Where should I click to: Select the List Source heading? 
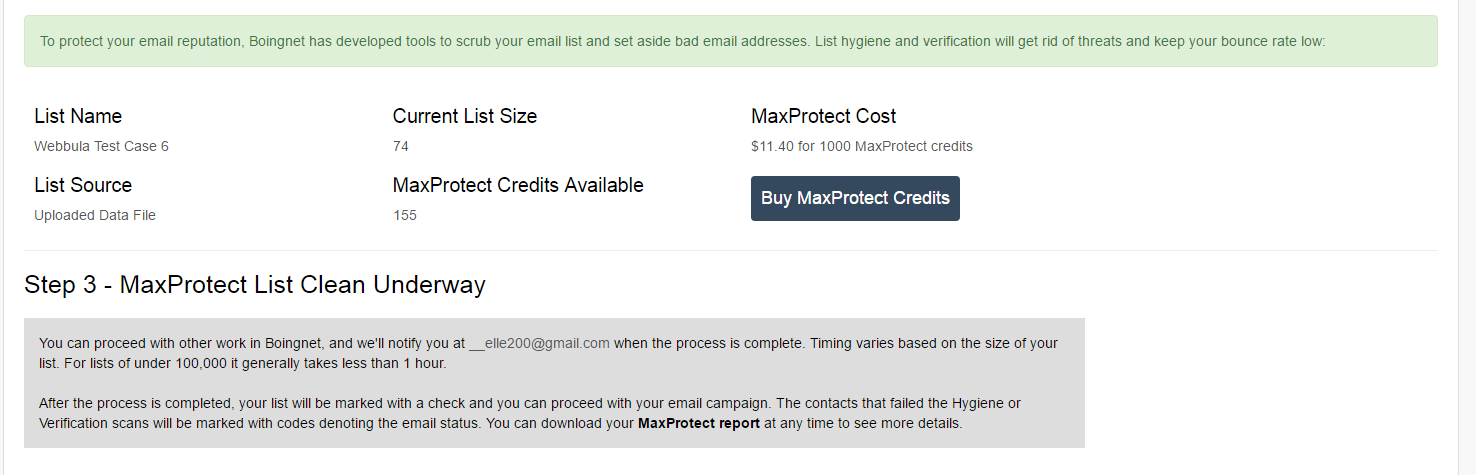pos(83,185)
